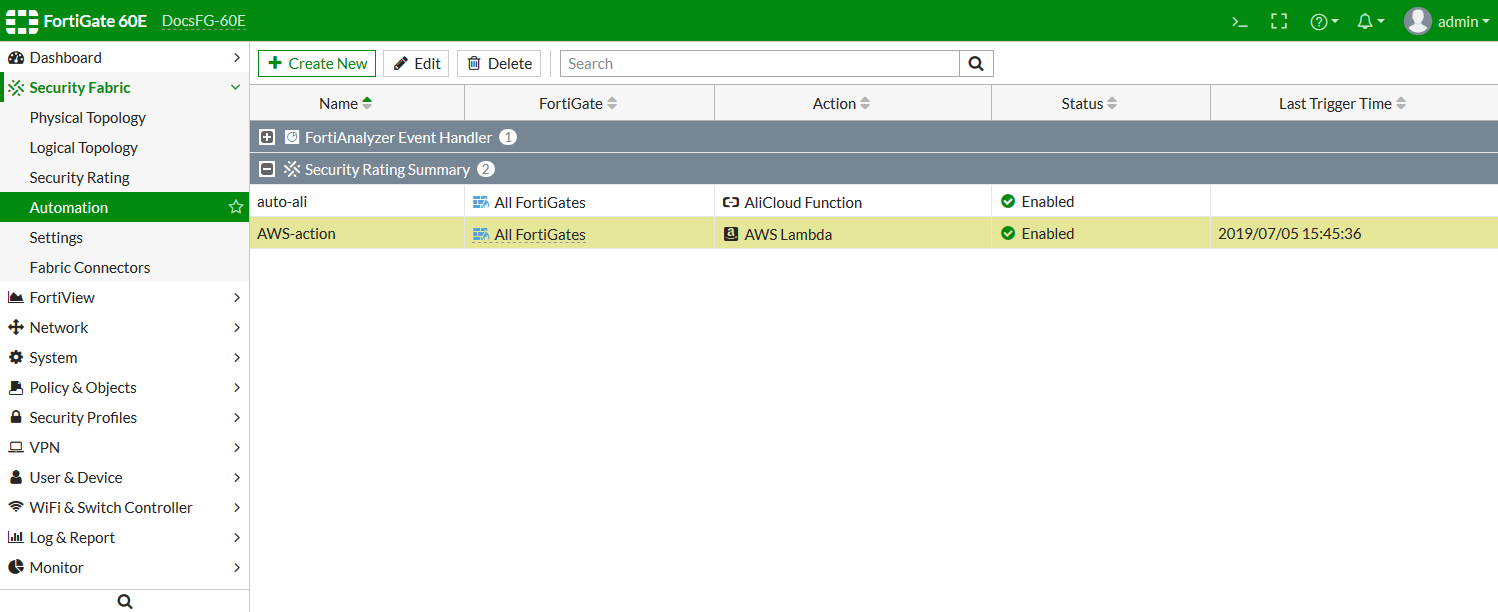Image resolution: width=1498 pixels, height=612 pixels.
Task: Open the Physical Topology page
Action: [88, 118]
